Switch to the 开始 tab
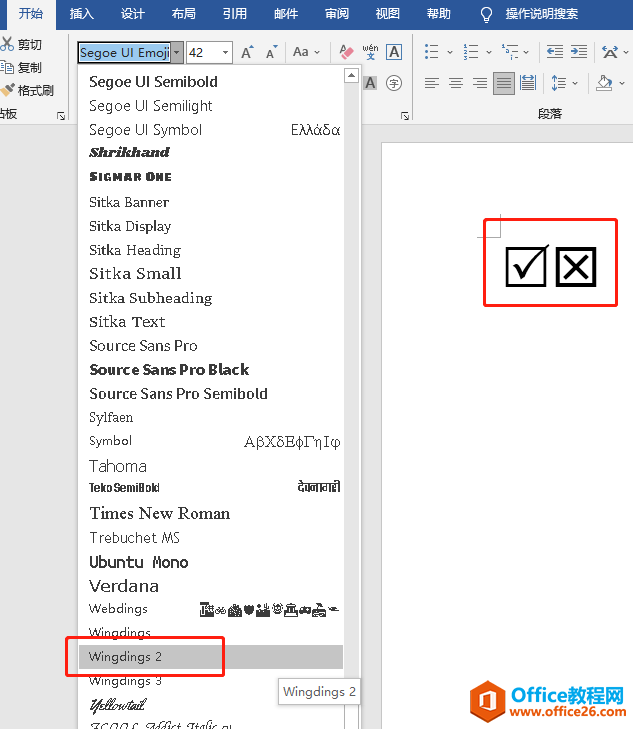 click(x=31, y=14)
